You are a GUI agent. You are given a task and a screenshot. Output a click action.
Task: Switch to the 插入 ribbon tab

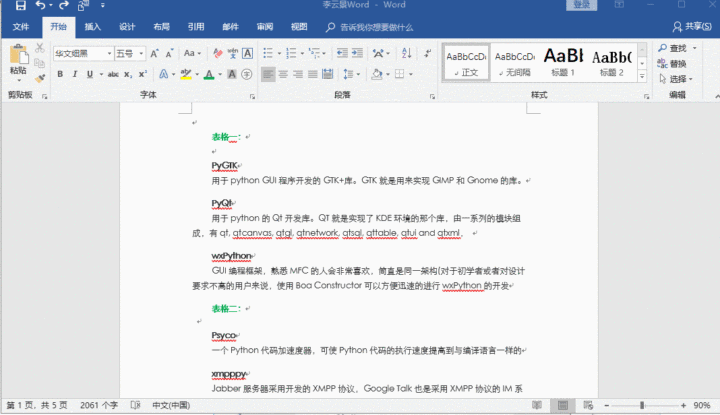tap(92, 27)
